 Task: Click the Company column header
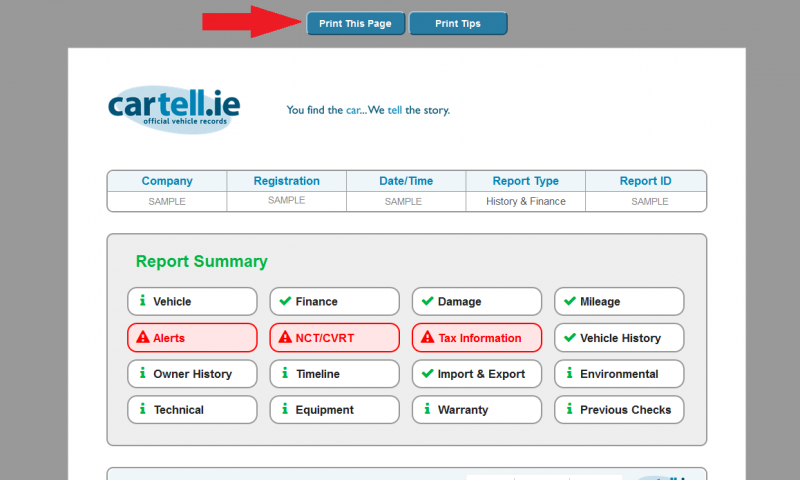pyautogui.click(x=167, y=181)
